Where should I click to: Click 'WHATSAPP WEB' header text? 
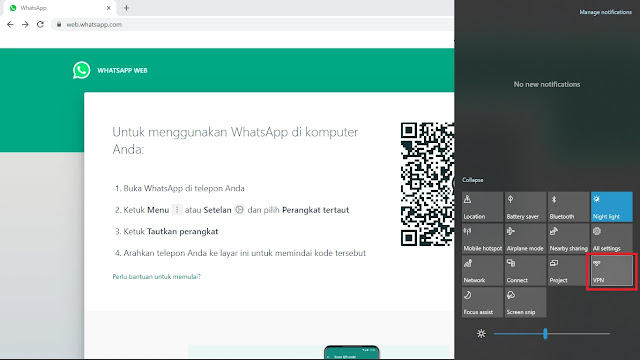point(122,71)
